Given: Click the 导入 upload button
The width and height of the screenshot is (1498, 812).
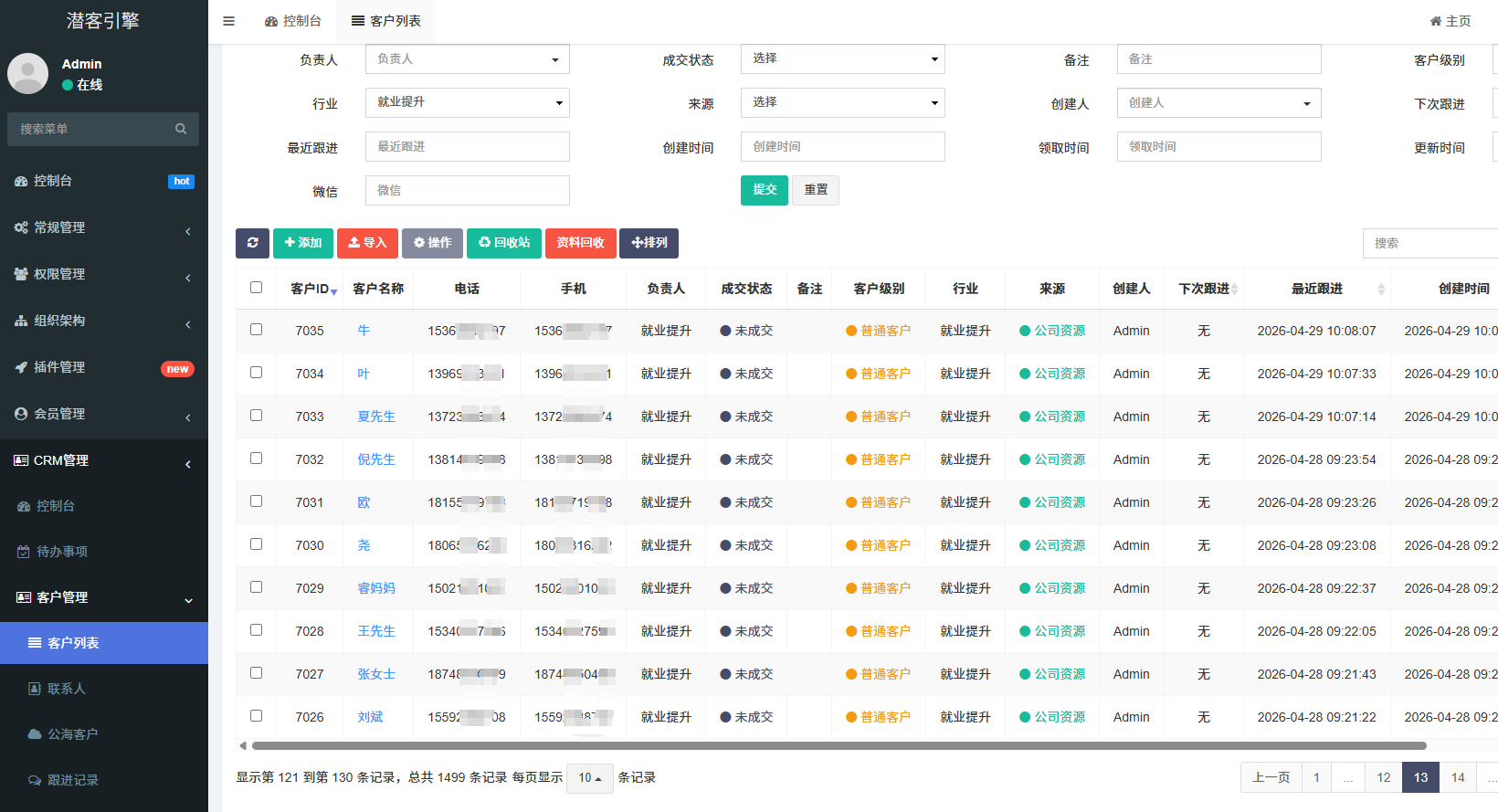Looking at the screenshot, I should 367,243.
